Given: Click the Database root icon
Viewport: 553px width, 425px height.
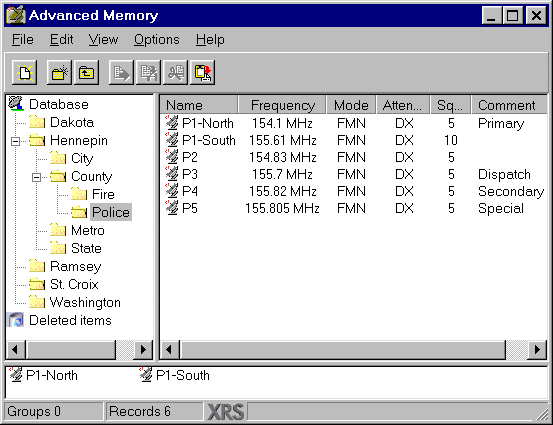Looking at the screenshot, I should click(16, 103).
